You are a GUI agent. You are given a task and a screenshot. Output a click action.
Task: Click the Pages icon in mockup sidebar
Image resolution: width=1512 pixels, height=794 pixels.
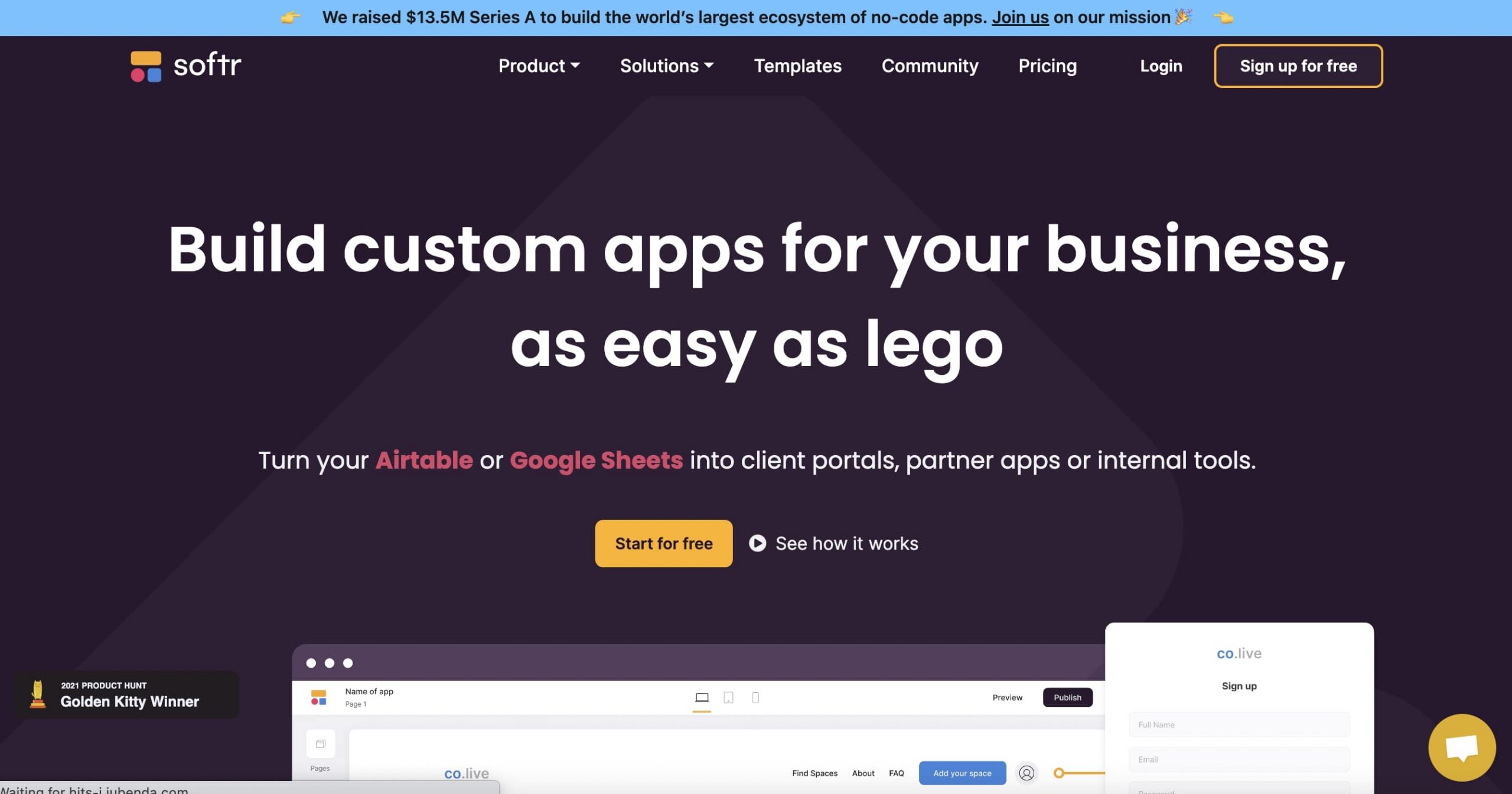pos(320,744)
